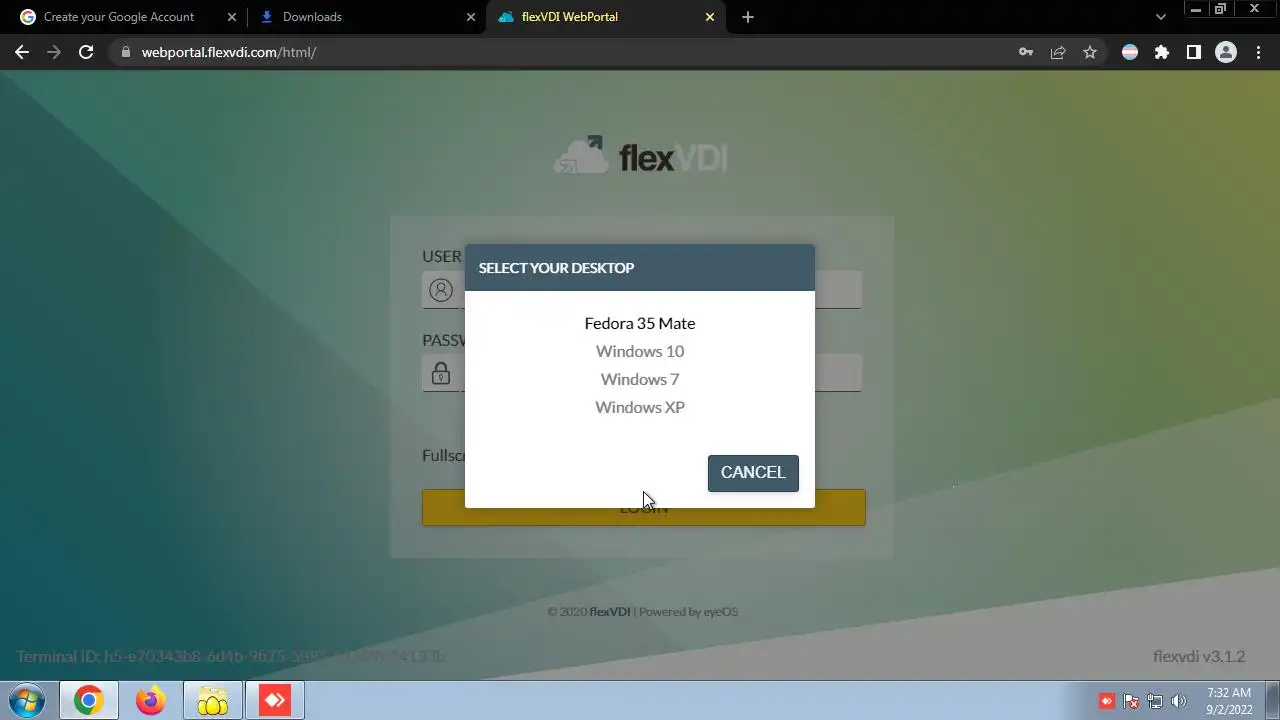
Task: Open the yellow folder taskbar app
Action: pos(213,701)
